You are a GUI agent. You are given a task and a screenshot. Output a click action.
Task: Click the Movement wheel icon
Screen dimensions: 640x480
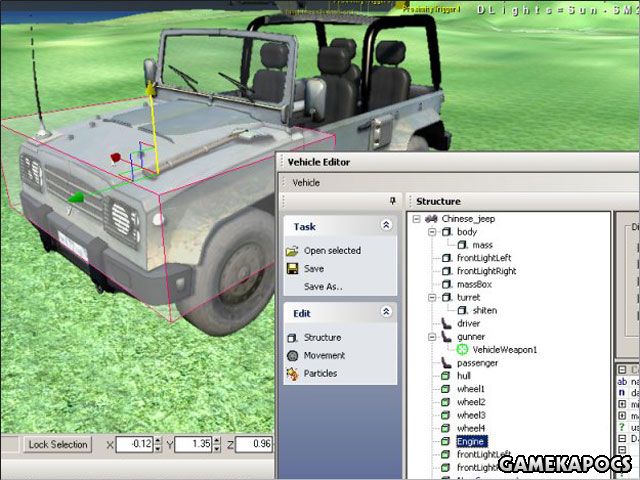(292, 356)
